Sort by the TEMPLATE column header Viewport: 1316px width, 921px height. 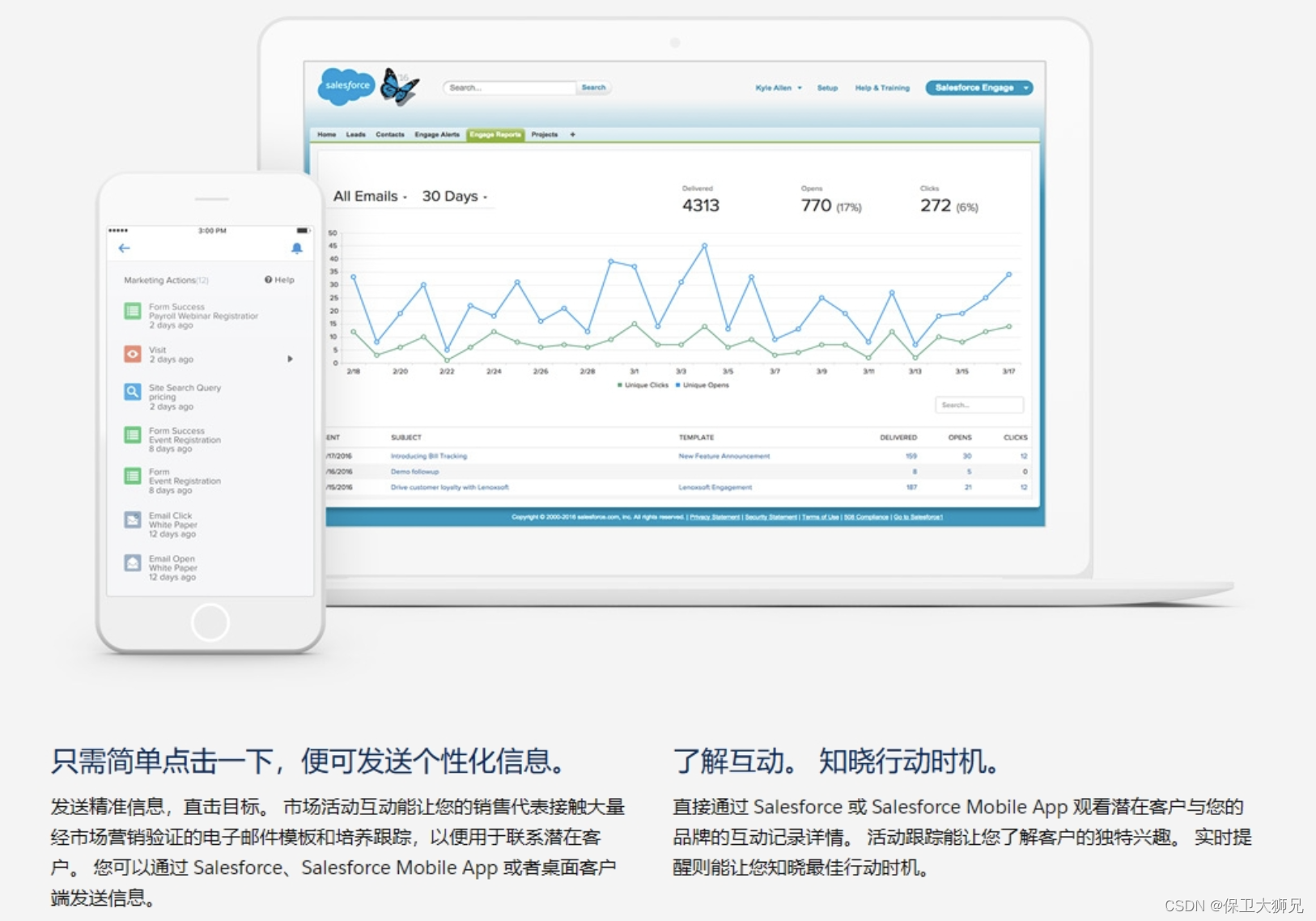(696, 437)
